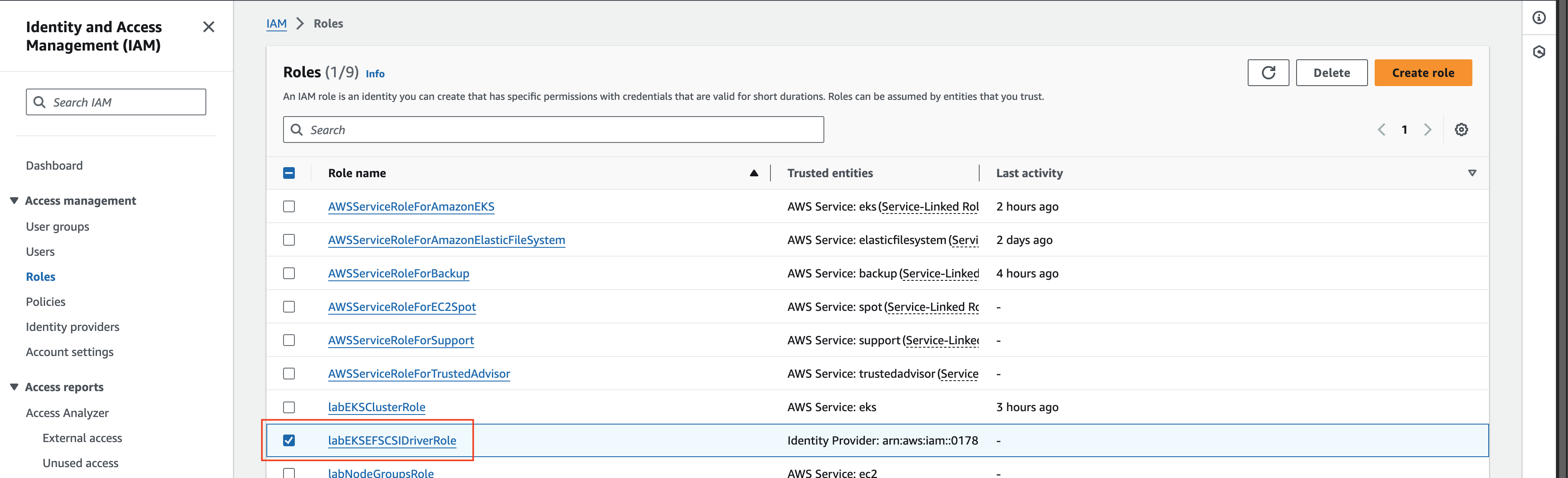1568x478 pixels.
Task: Open User groups in sidebar
Action: [x=57, y=226]
